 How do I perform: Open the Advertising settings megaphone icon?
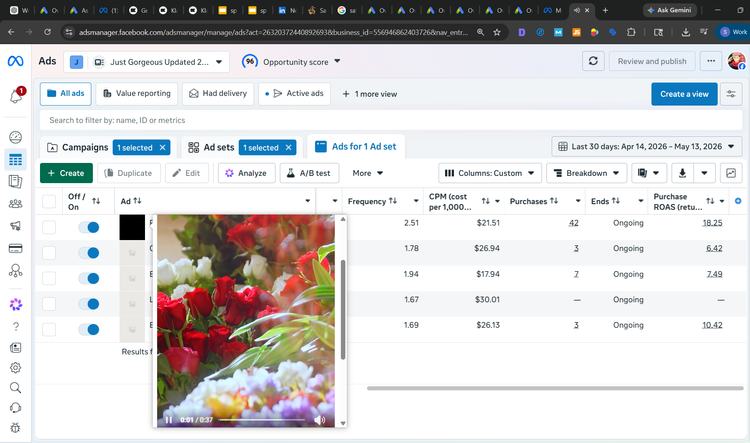point(15,226)
